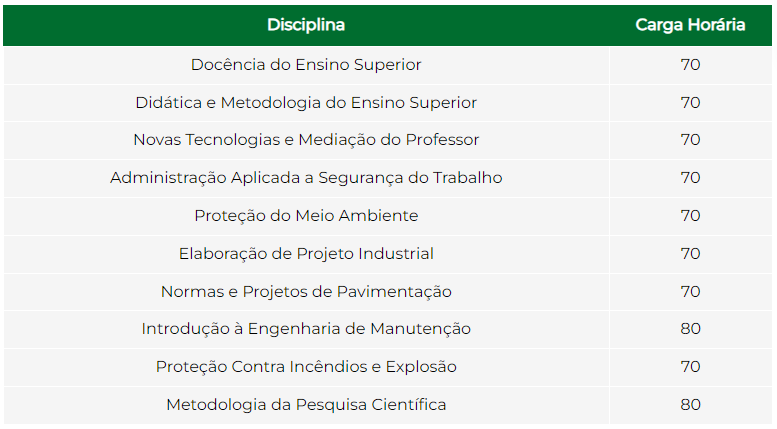777x429 pixels.
Task: Click the Disciplina column header
Action: [x=306, y=25]
